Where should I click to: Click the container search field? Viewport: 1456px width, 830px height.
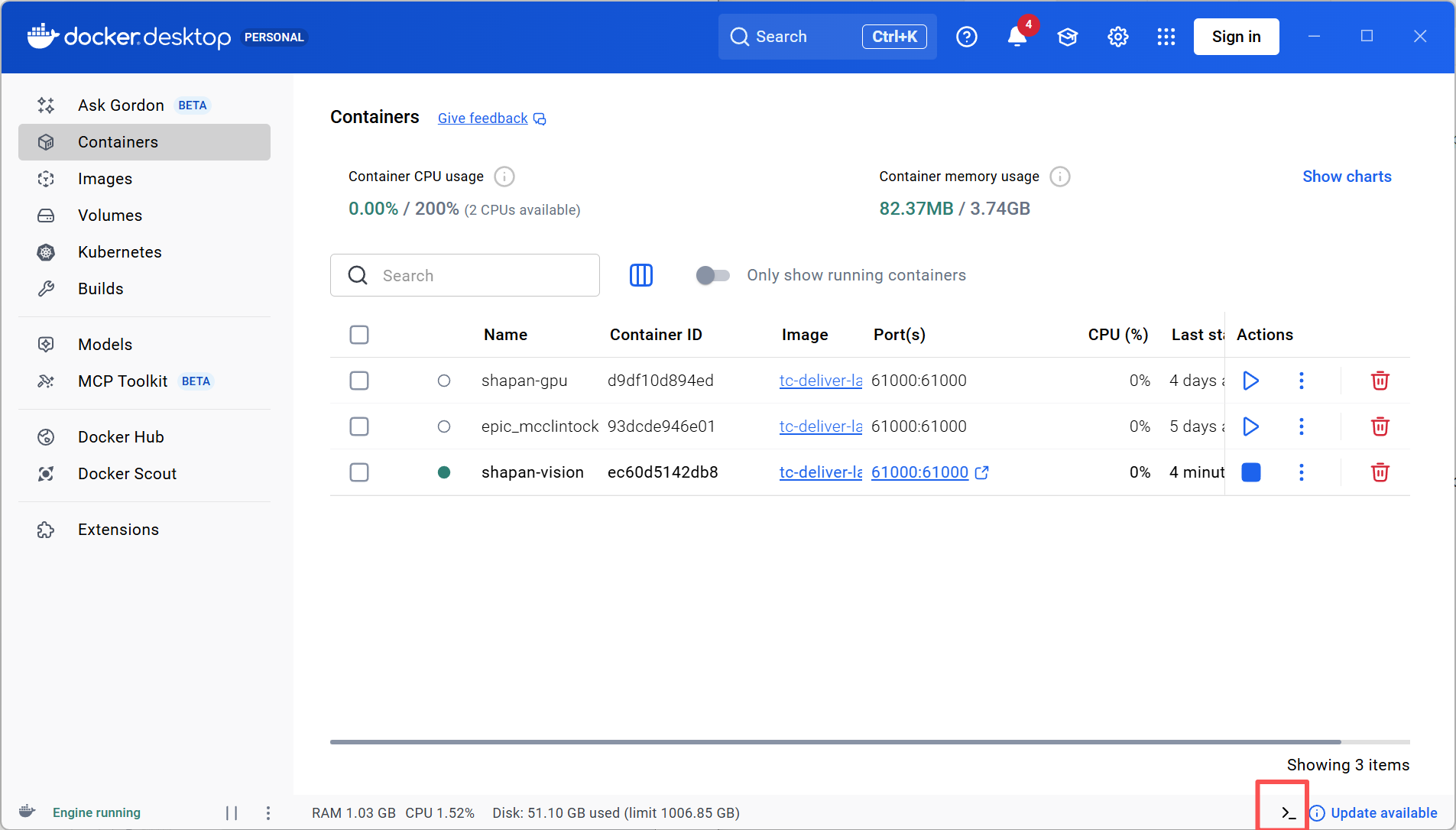coord(474,275)
